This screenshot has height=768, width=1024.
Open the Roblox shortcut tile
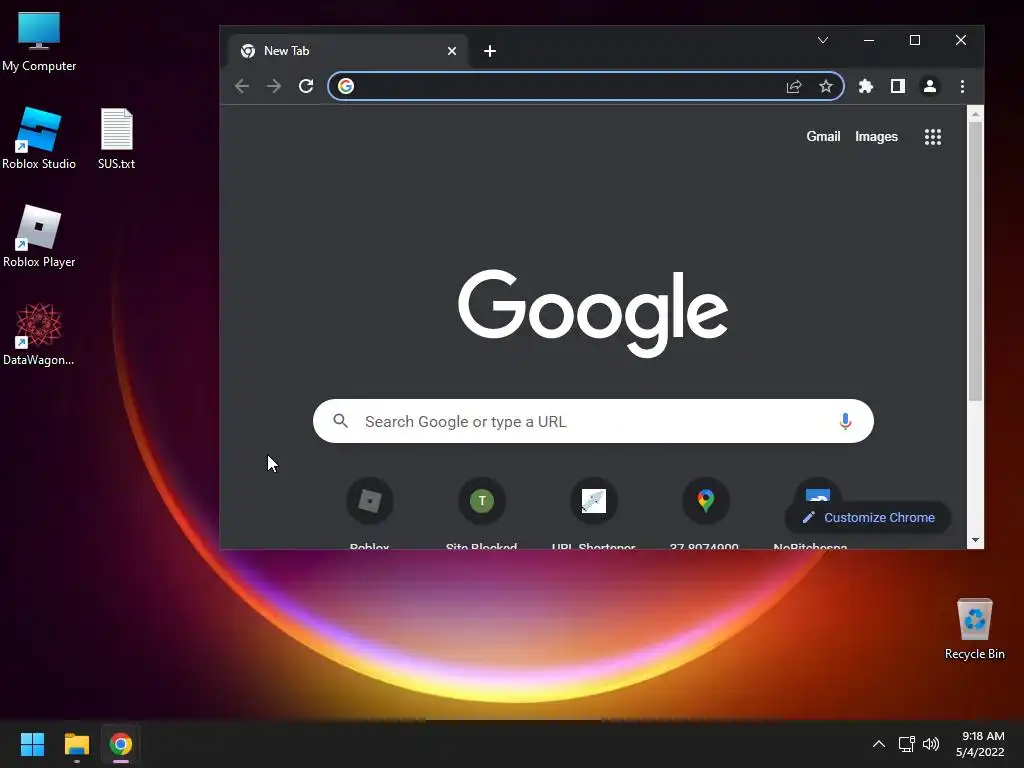point(370,501)
